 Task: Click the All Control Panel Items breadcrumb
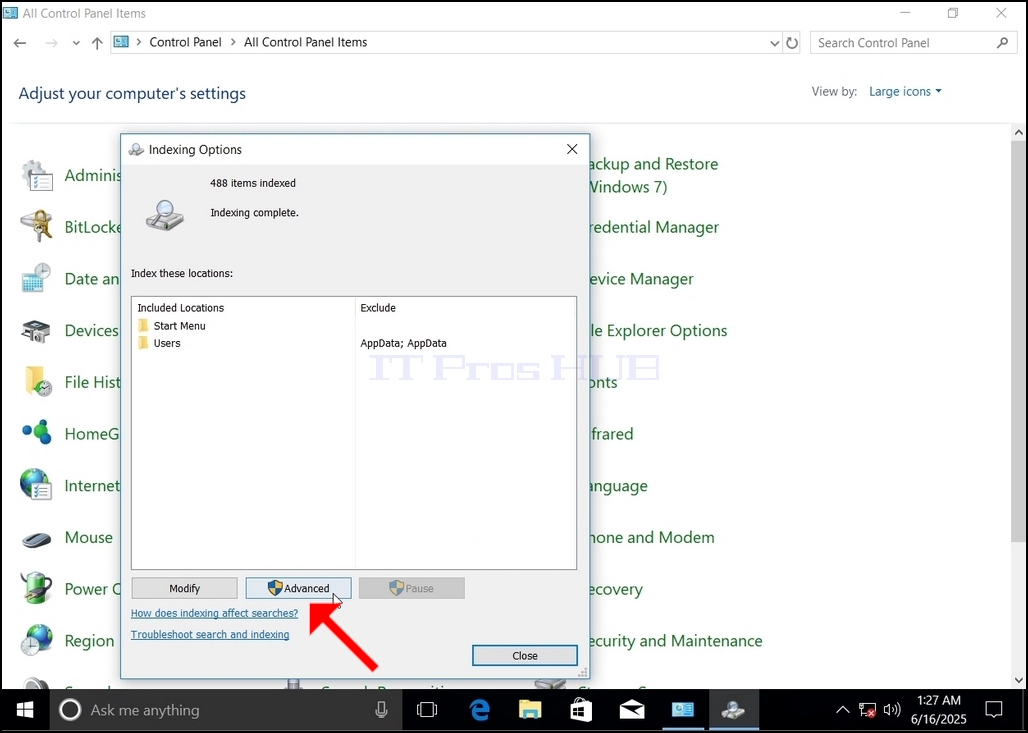click(x=306, y=42)
